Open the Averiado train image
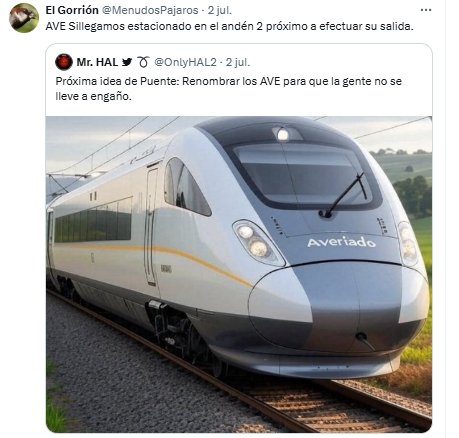 click(x=239, y=274)
